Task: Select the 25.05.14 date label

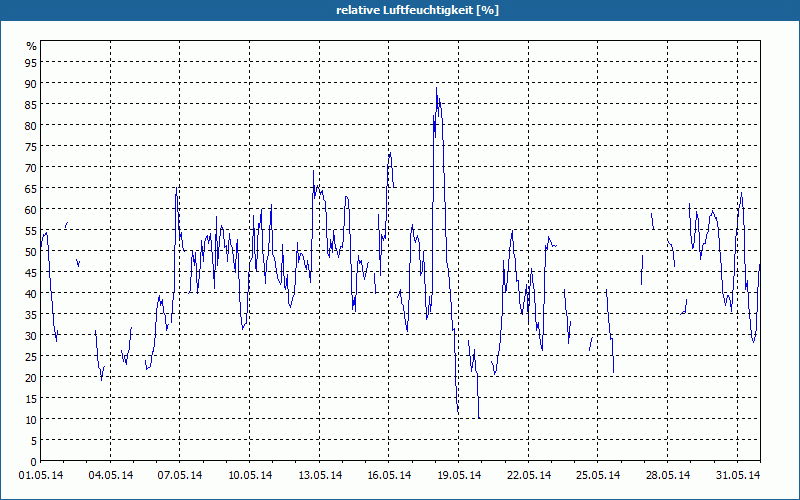Action: coord(598,475)
